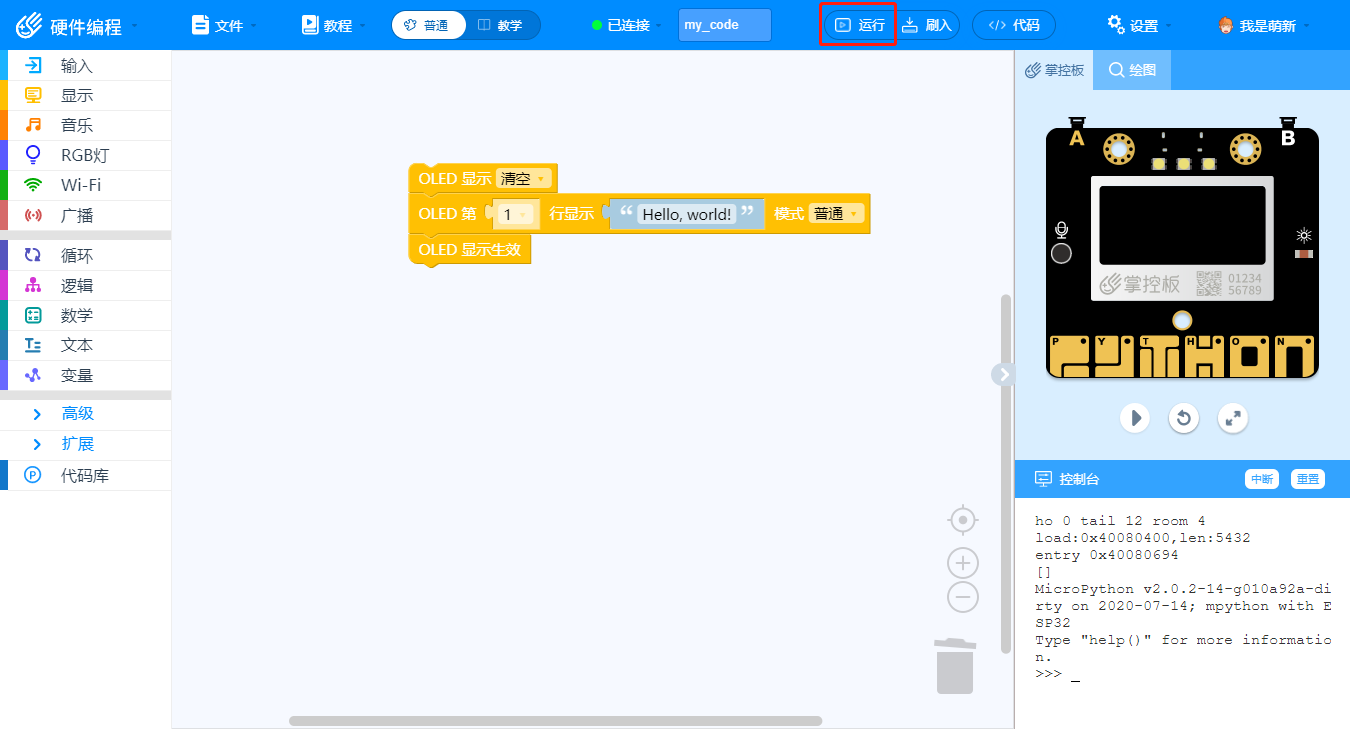Click the my_code project name field
This screenshot has height=729, width=1350.
[725, 25]
